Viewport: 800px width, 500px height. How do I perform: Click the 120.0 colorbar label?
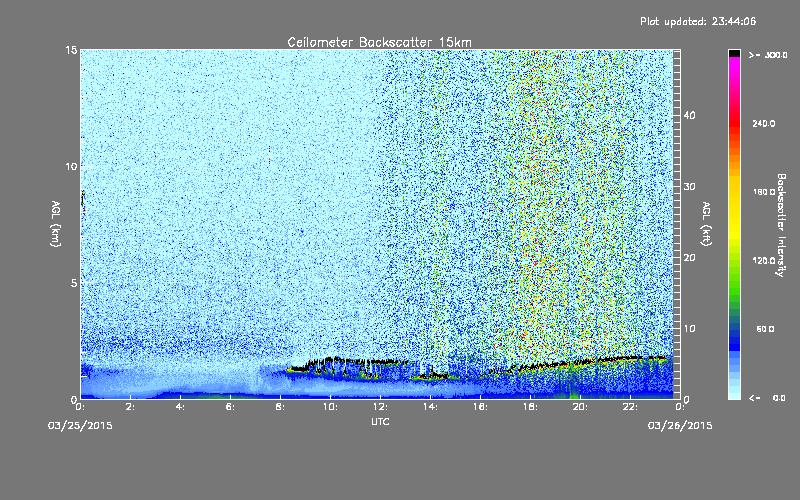tap(764, 261)
